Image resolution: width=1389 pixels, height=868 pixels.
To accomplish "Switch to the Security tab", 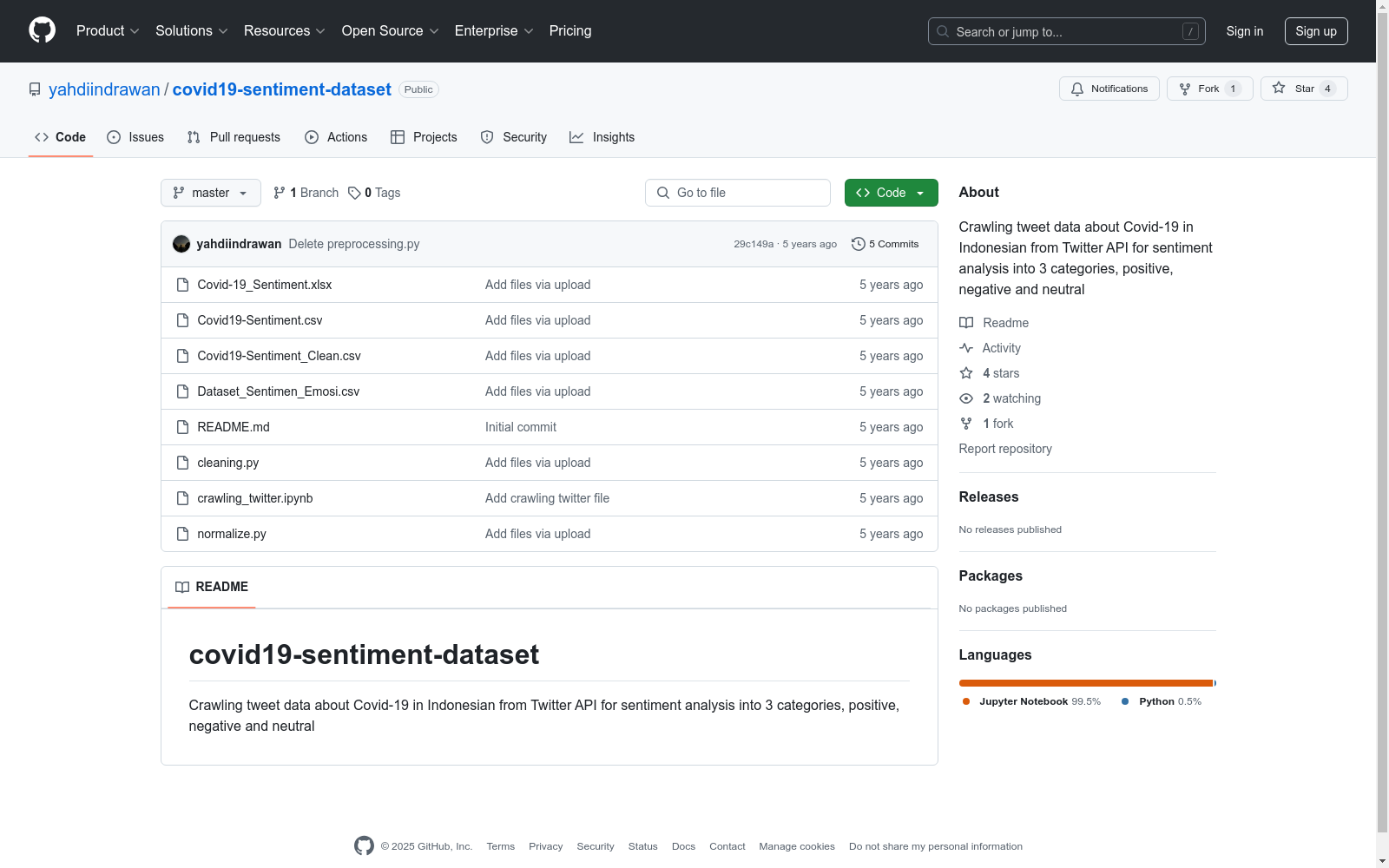I will pos(514,137).
